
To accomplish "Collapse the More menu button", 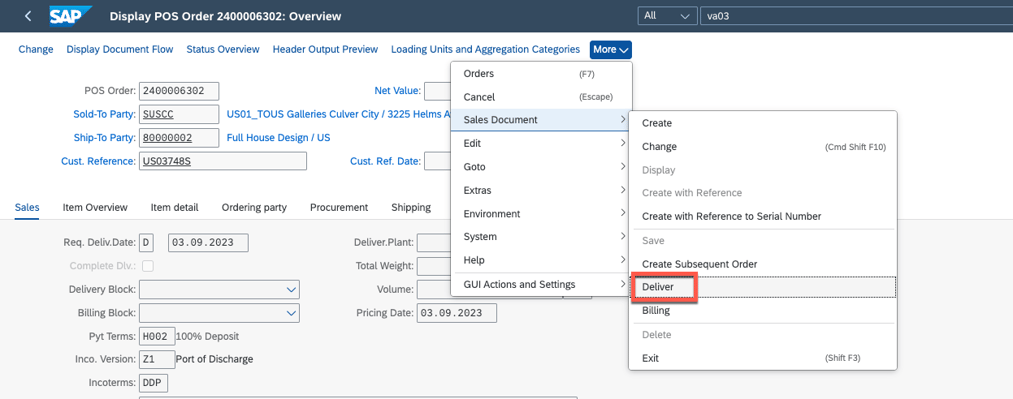I will tap(611, 50).
